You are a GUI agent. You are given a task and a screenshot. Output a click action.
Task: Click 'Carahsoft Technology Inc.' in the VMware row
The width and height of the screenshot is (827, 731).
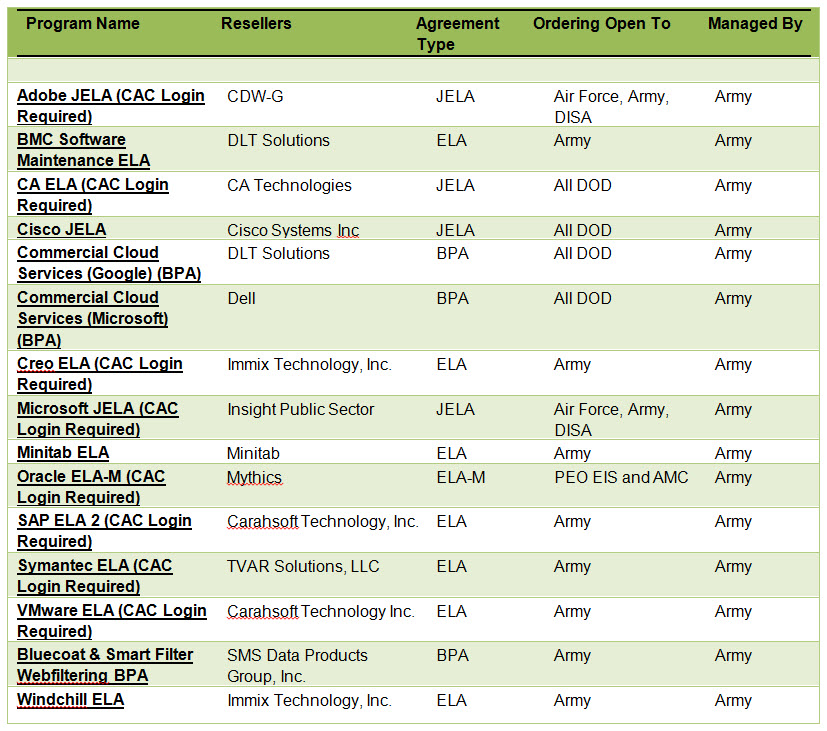(x=321, y=611)
